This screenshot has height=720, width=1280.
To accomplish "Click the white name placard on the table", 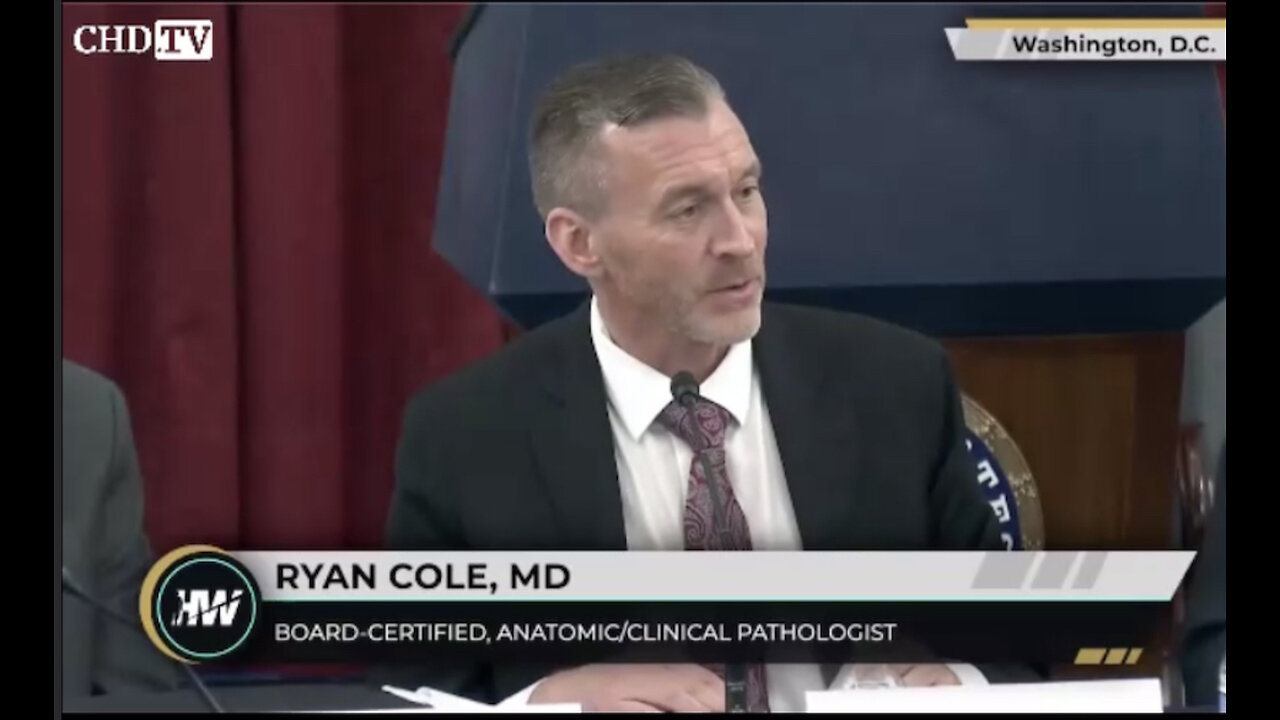I will click(983, 696).
